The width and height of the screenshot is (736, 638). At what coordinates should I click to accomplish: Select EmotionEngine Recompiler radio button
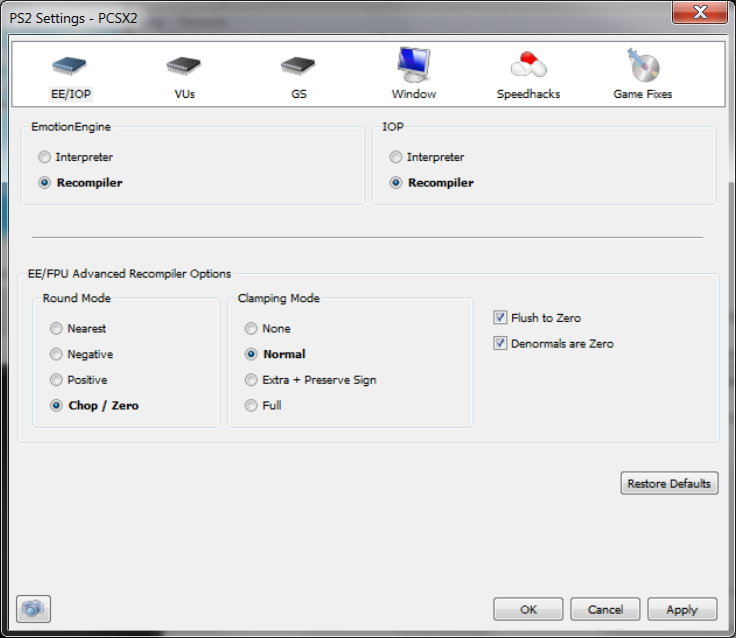(45, 183)
